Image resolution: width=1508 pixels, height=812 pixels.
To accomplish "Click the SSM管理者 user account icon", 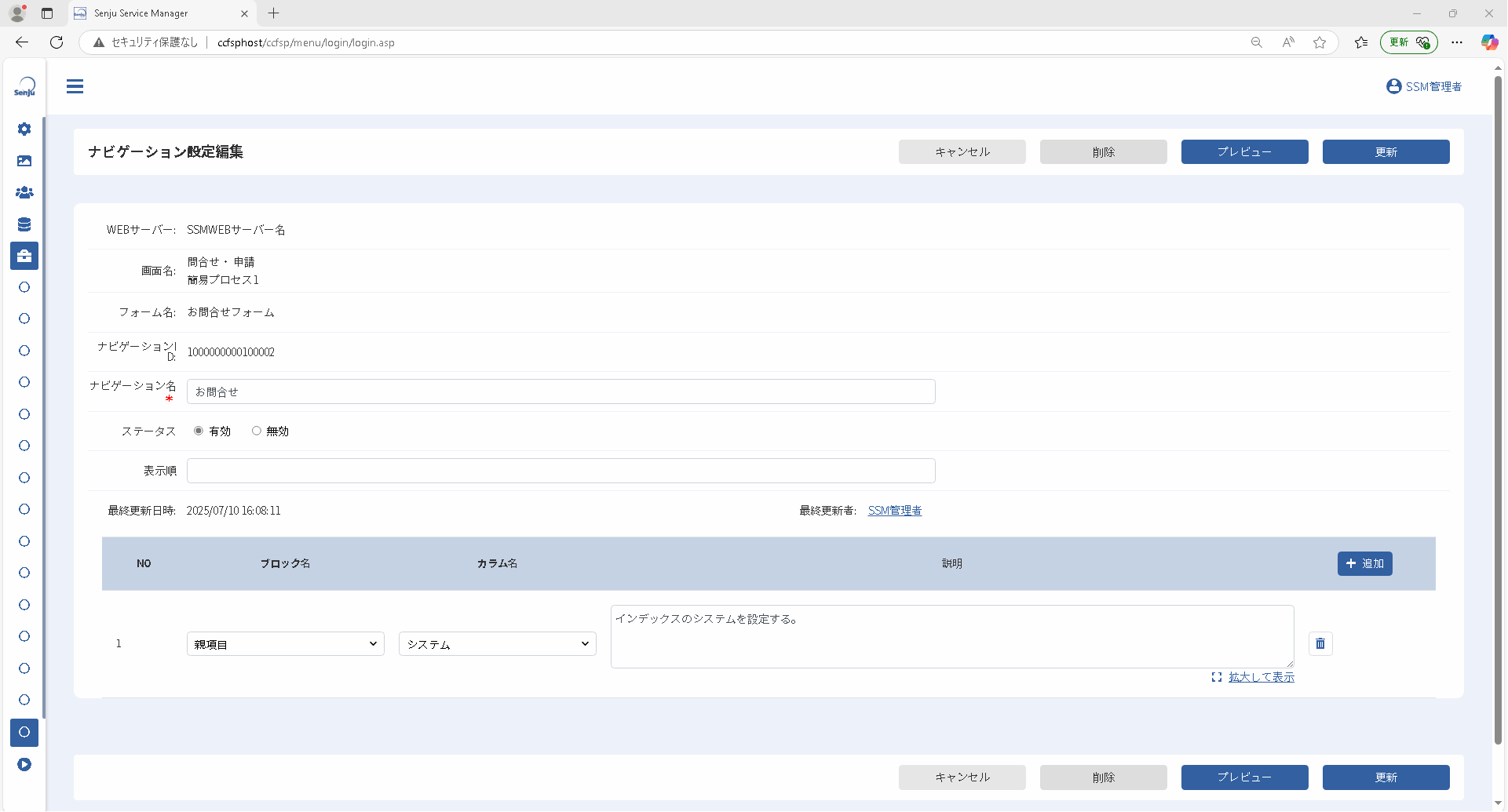I will pyautogui.click(x=1394, y=86).
